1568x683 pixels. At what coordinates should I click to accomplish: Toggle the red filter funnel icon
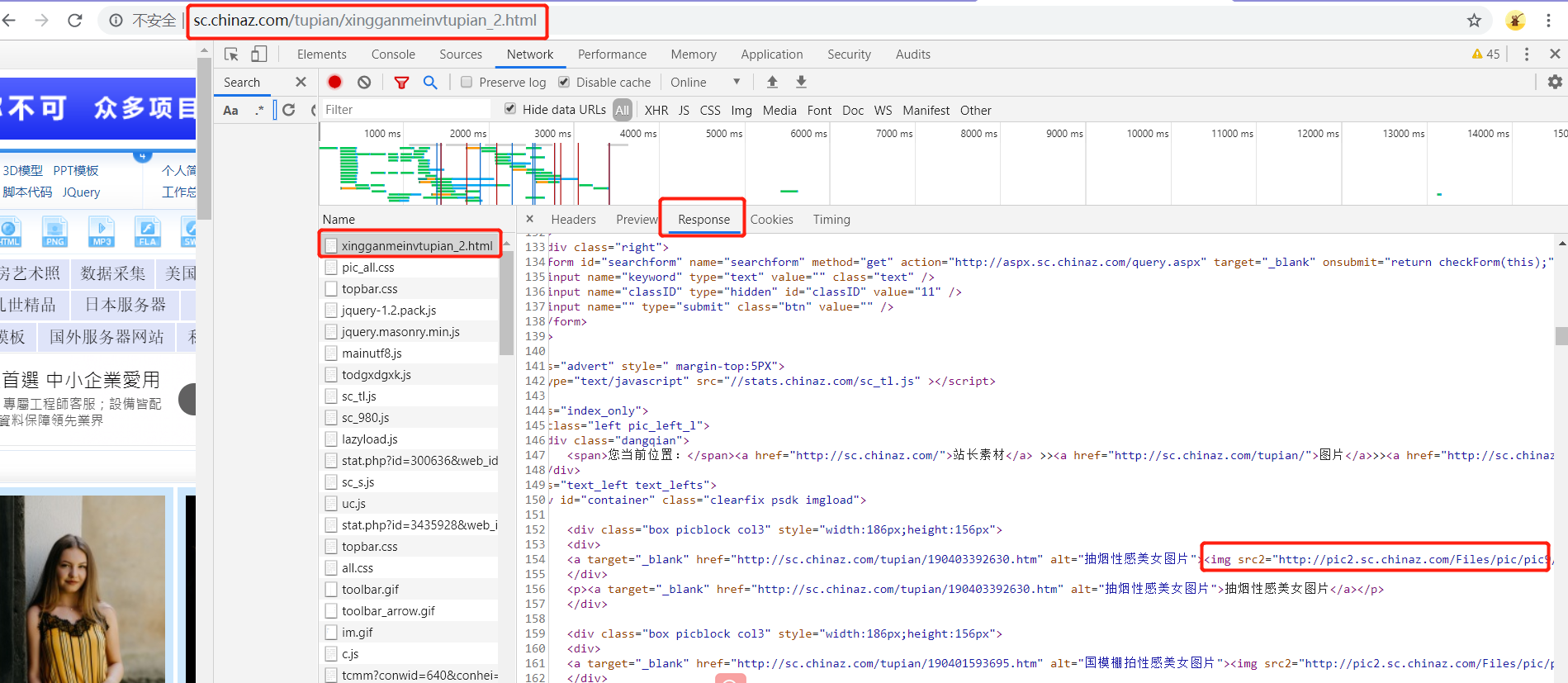coord(401,83)
